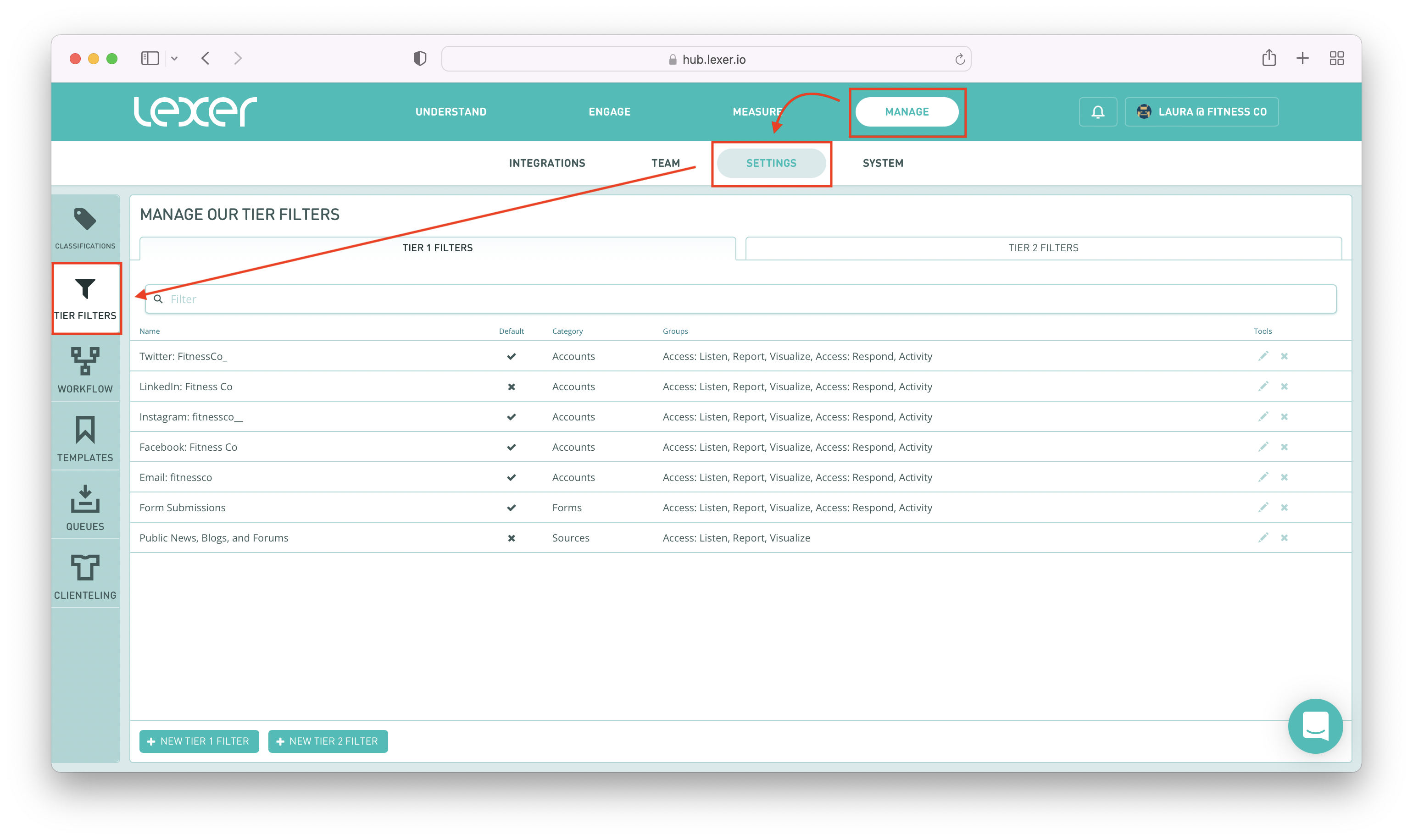Open the Understand navigation menu
This screenshot has height=840, width=1413.
[x=451, y=111]
